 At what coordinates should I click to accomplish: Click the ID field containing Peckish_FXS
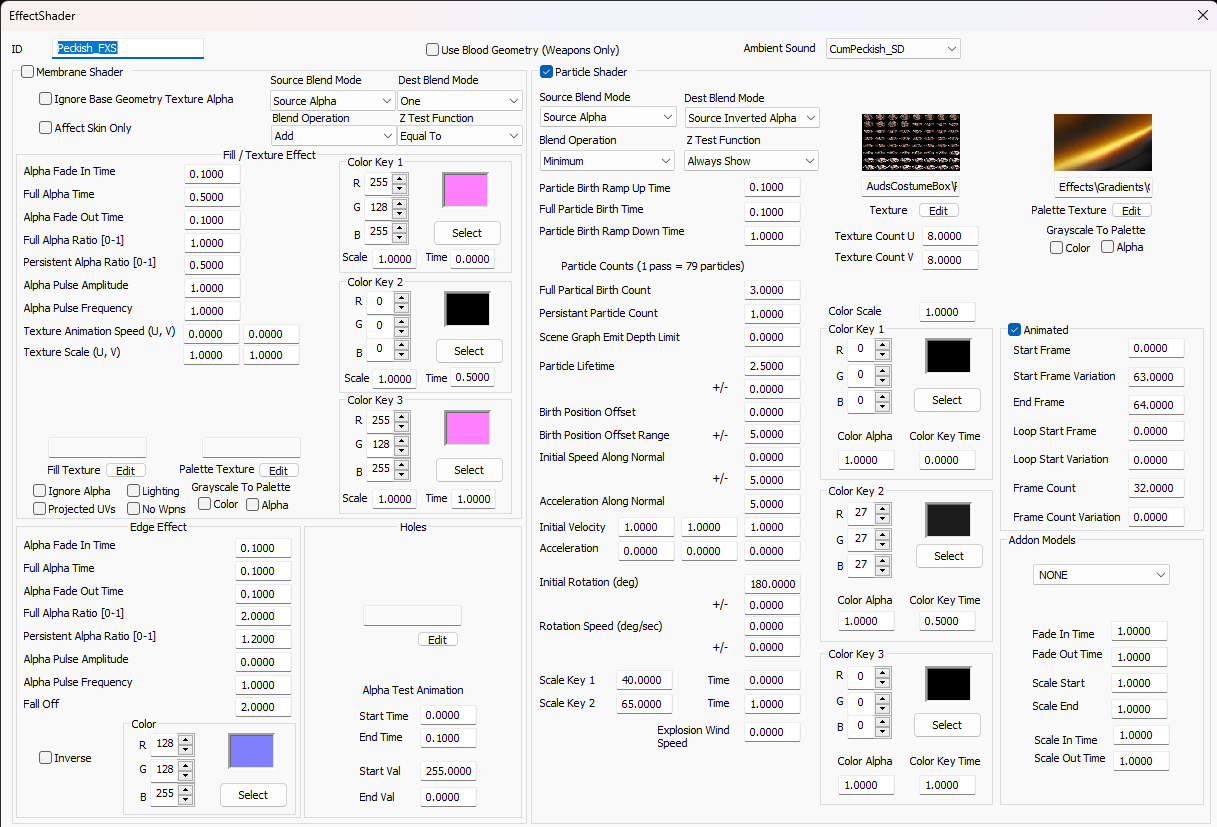point(128,48)
